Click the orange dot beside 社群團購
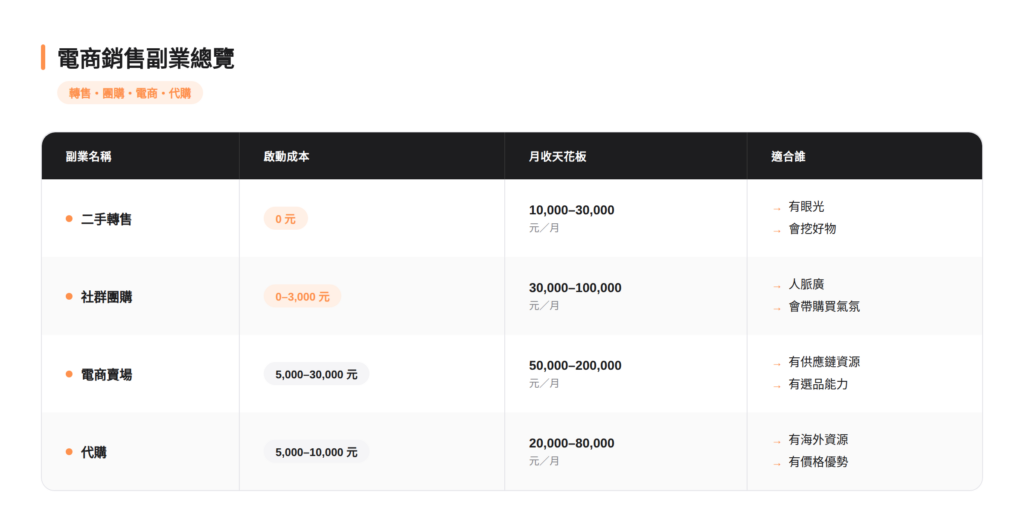Image resolution: width=1024 pixels, height=532 pixels. [x=69, y=297]
